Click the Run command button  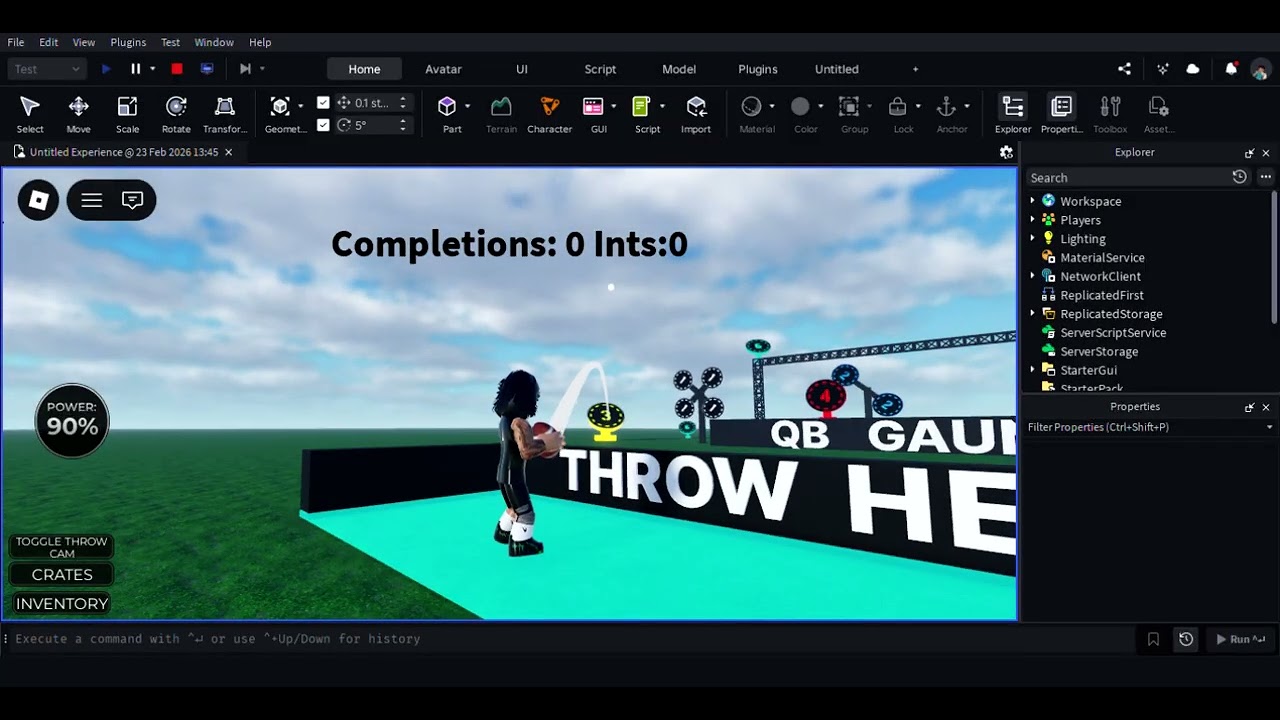click(1240, 639)
